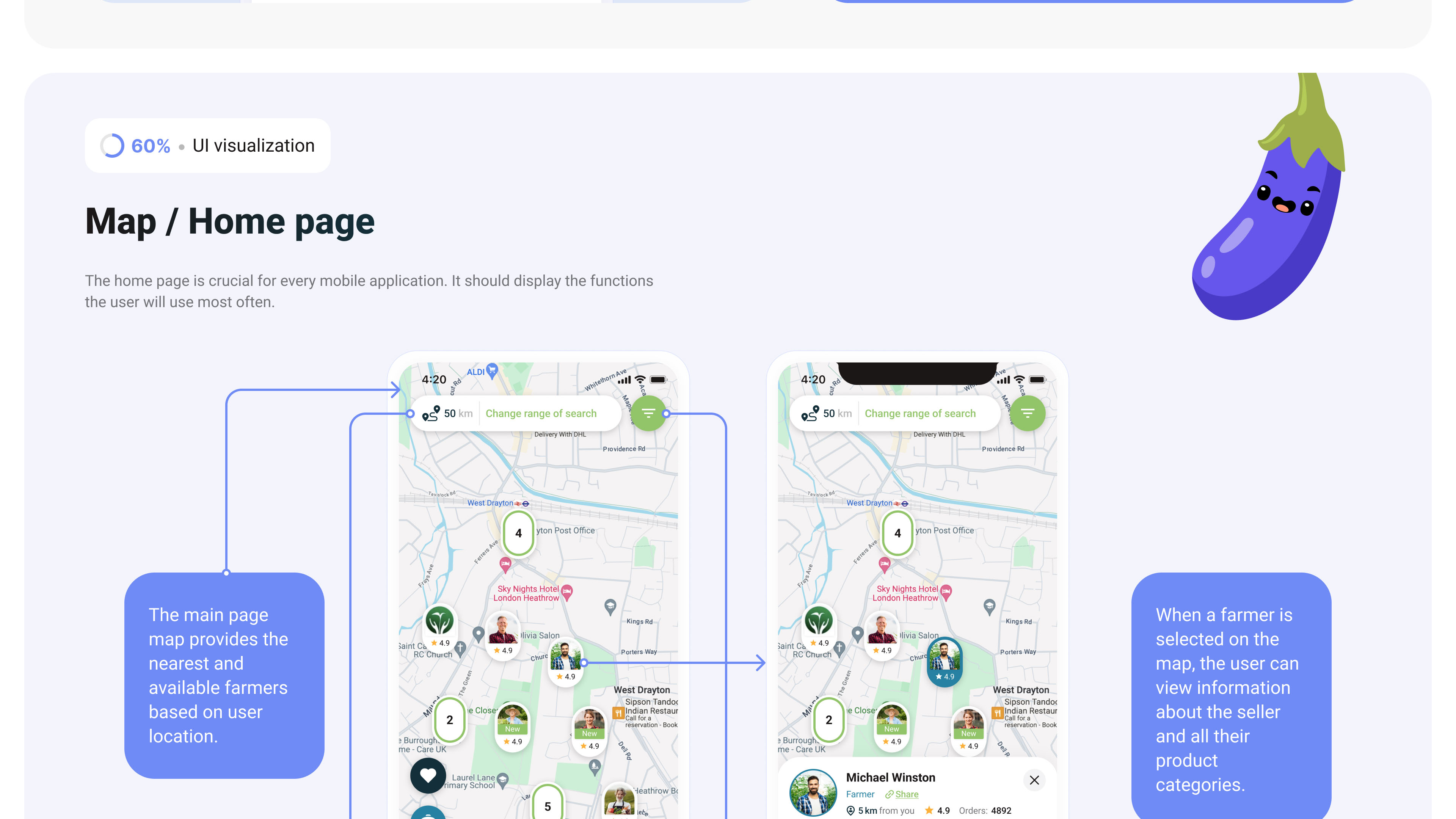
Task: Click the 'Map / Home page' heading
Action: pyautogui.click(x=229, y=221)
